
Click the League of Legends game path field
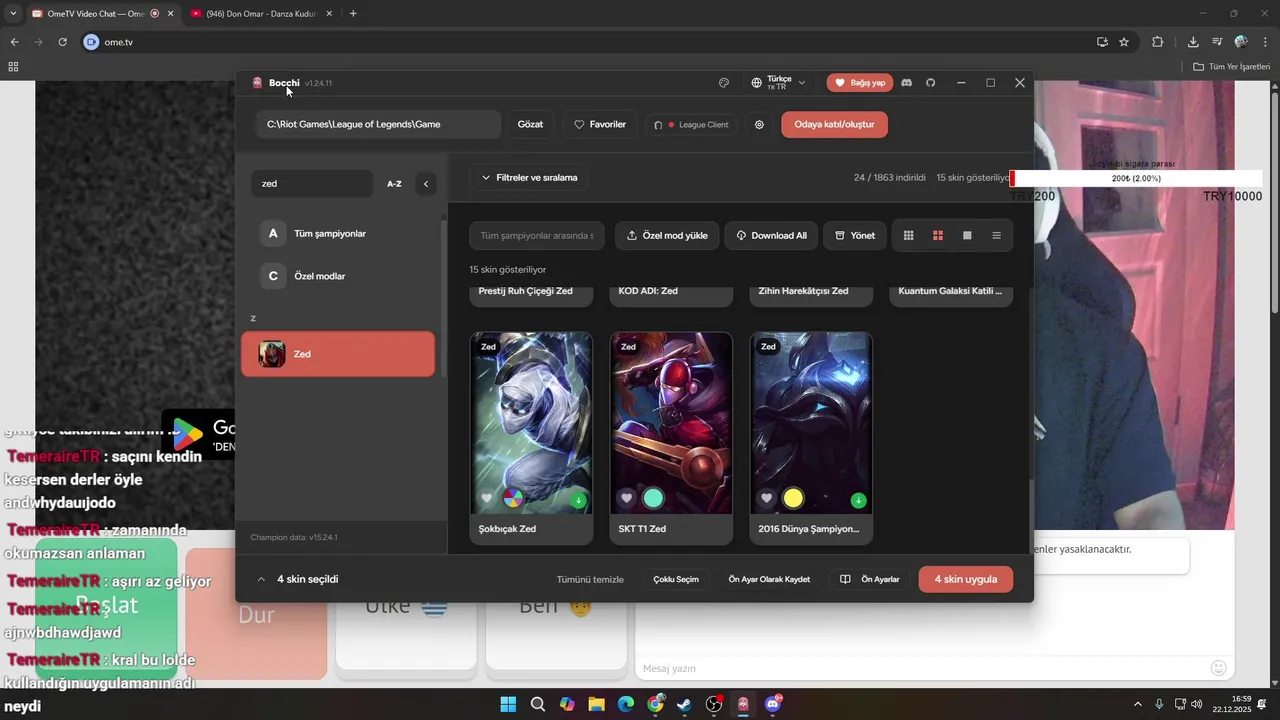378,125
